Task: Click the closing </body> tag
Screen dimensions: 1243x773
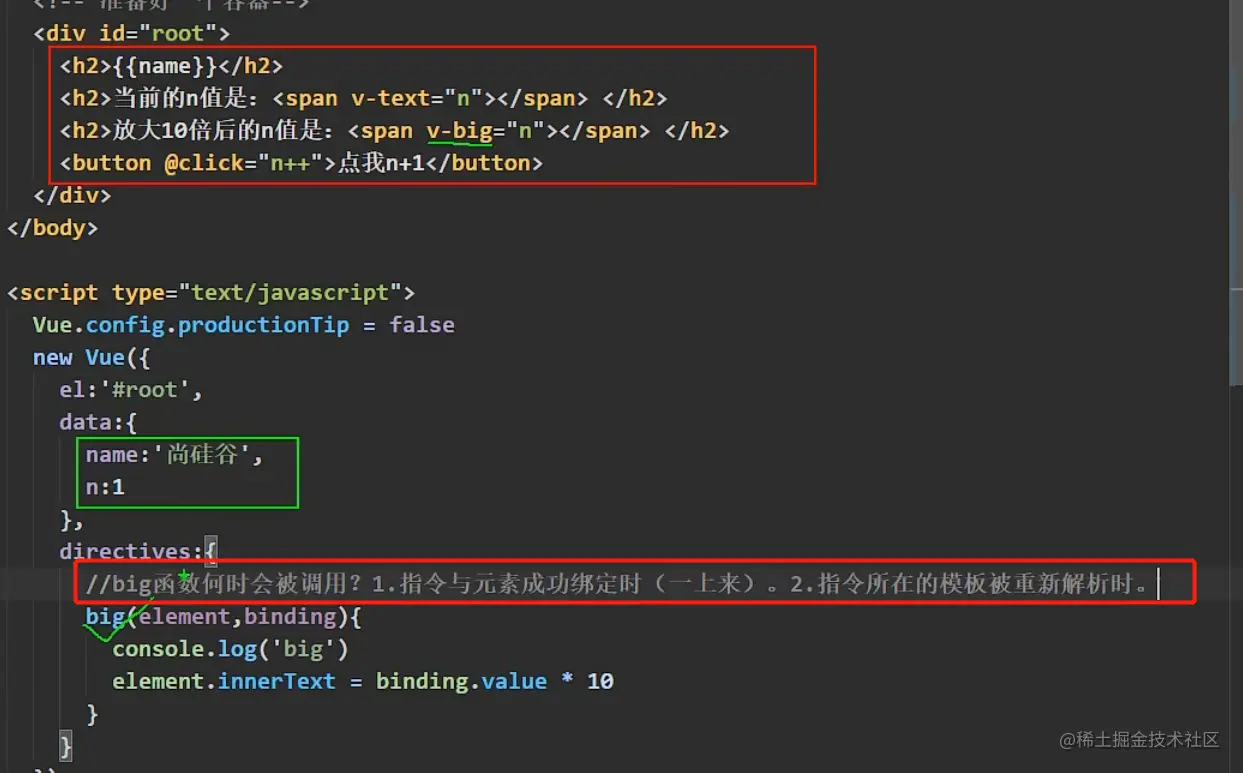Action: click(52, 227)
